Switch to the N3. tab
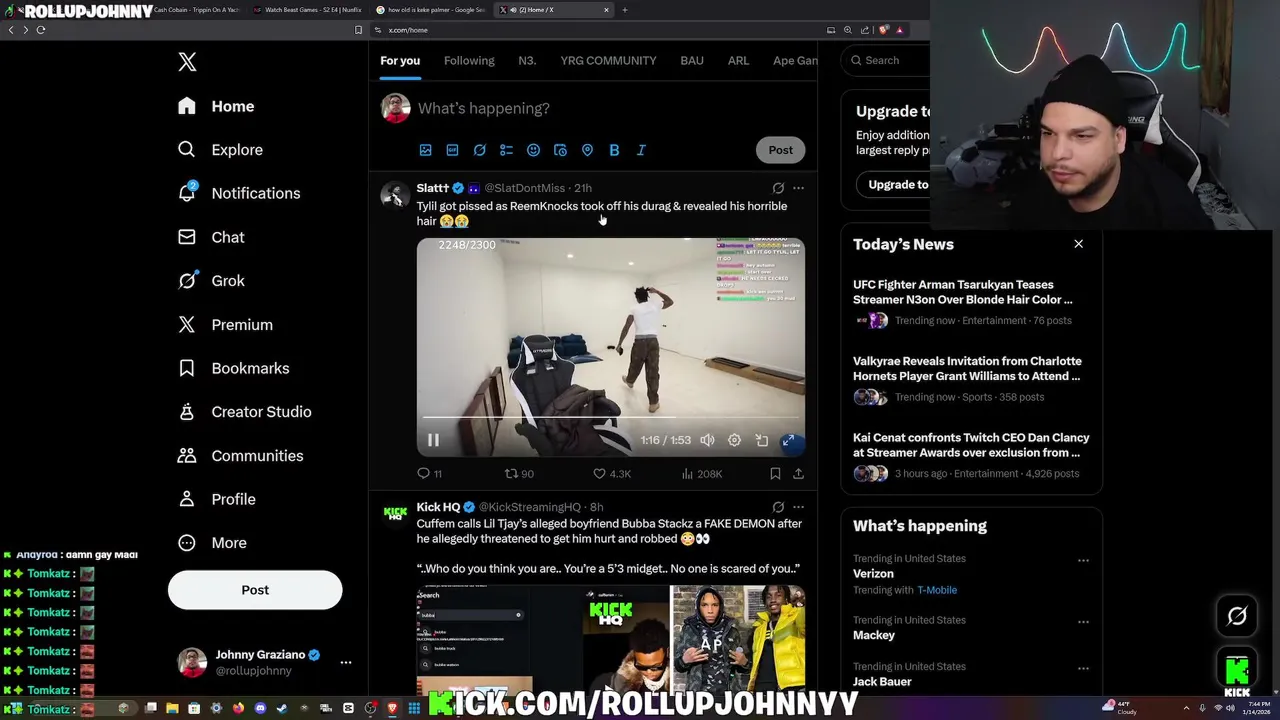Viewport: 1280px width, 720px height. (527, 61)
